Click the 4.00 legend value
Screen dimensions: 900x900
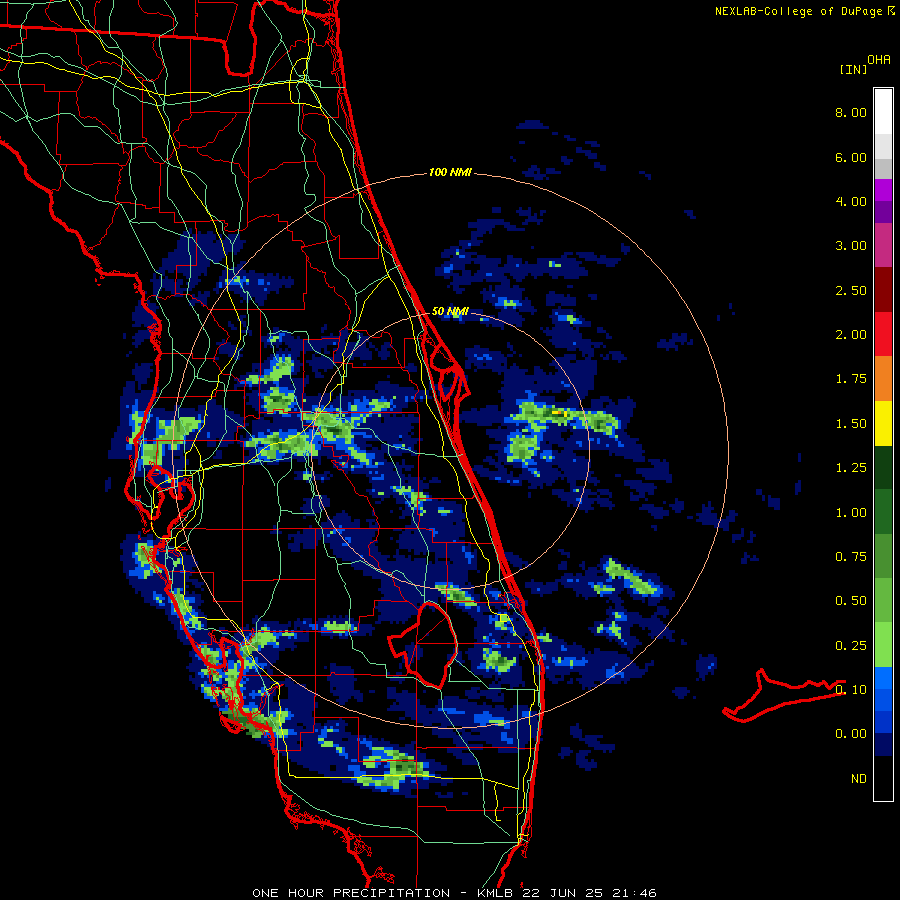pyautogui.click(x=851, y=201)
